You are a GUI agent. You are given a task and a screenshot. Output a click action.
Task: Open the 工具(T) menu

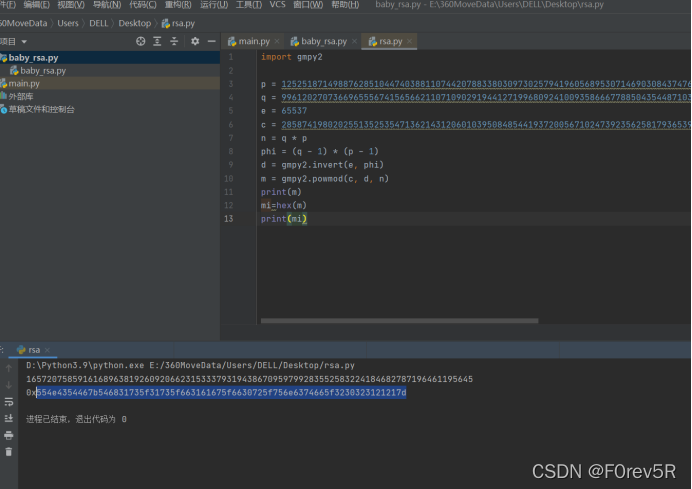(x=249, y=5)
